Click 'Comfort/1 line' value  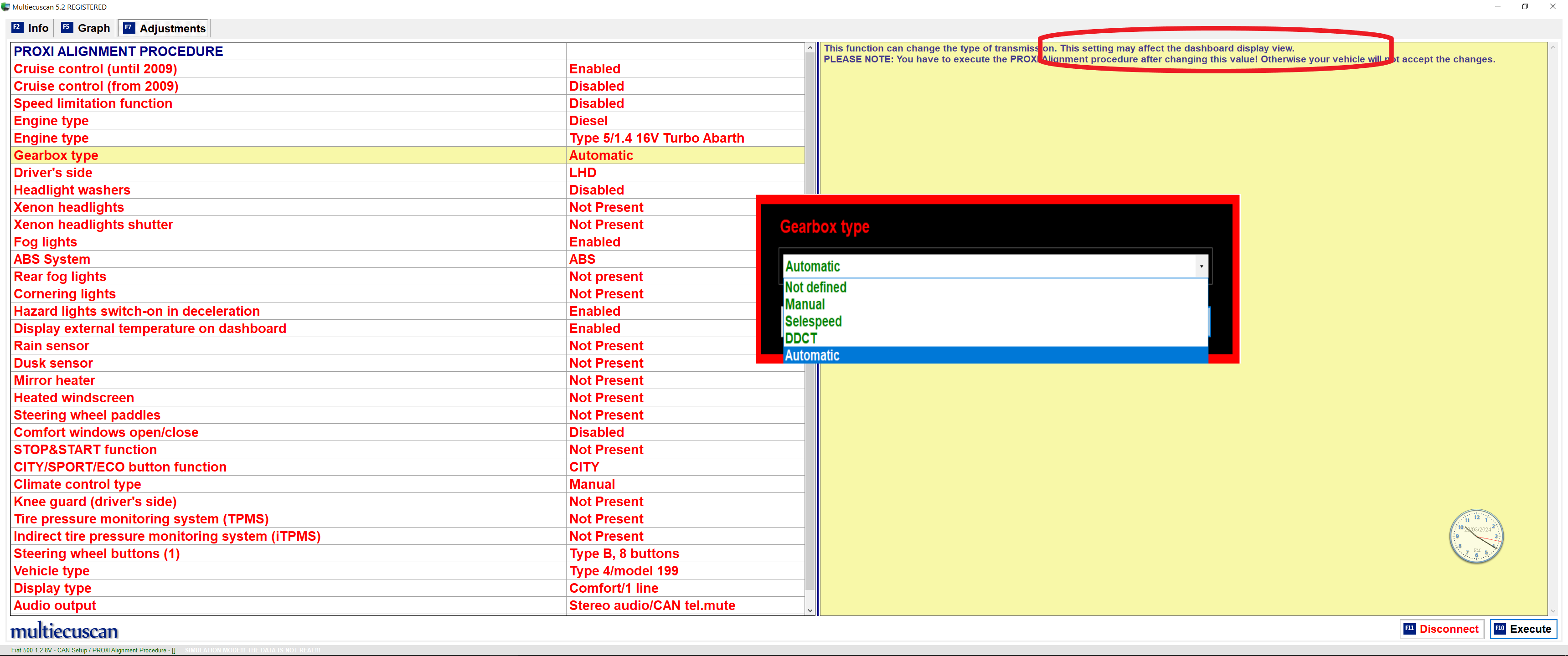[x=614, y=589]
